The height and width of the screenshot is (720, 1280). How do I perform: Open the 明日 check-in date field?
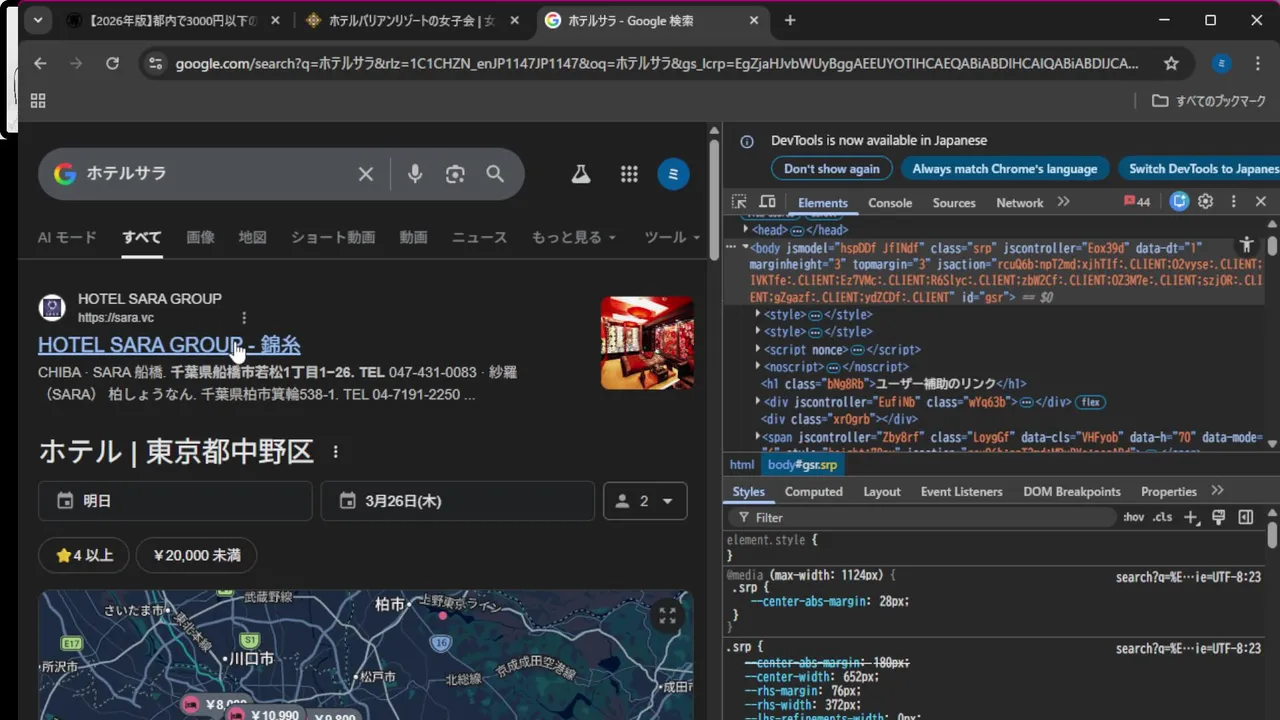tap(175, 501)
